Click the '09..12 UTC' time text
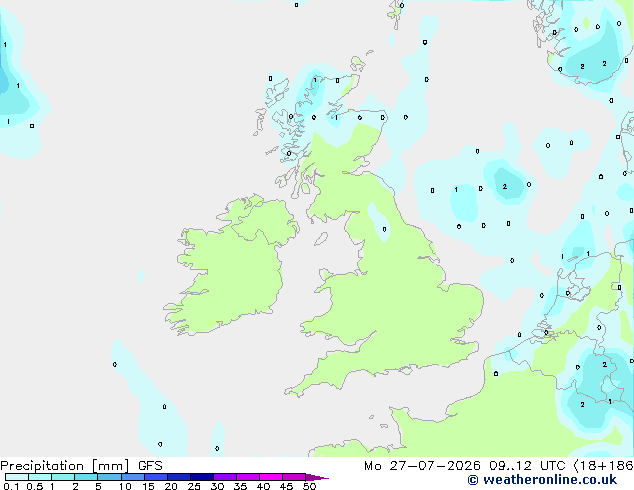This screenshot has height=490, width=634. [527, 466]
